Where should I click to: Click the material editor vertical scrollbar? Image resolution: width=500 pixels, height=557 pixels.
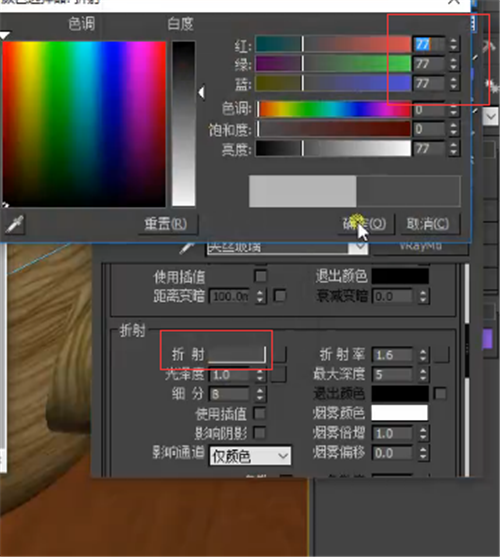[467, 369]
